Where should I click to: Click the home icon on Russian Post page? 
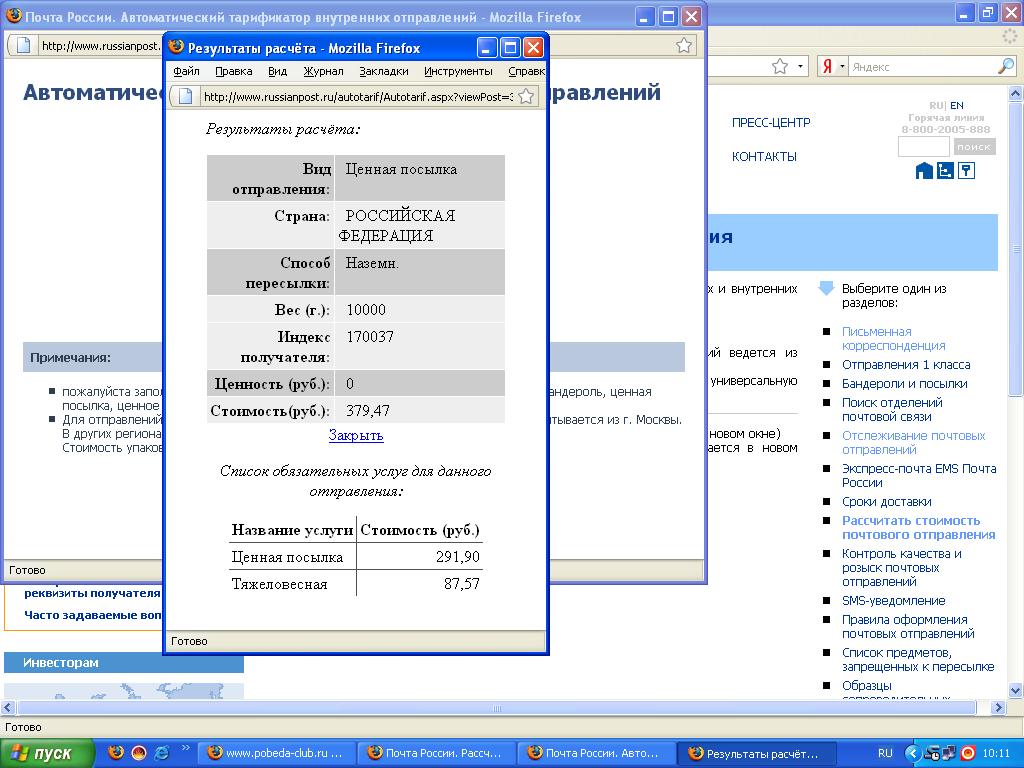[924, 171]
